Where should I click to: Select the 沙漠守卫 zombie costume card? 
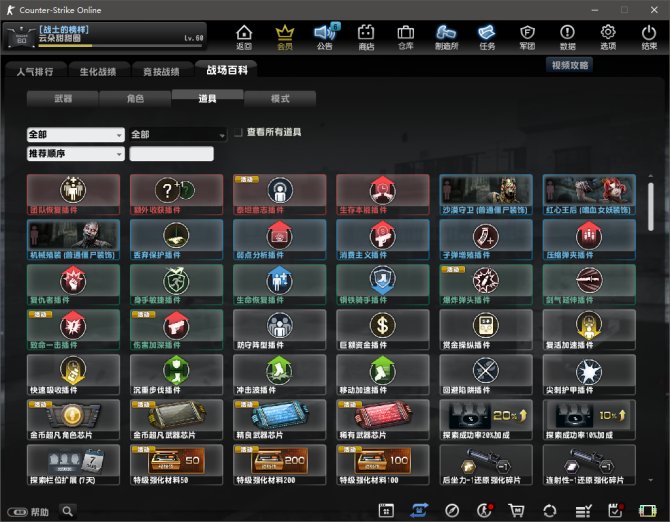tap(486, 194)
